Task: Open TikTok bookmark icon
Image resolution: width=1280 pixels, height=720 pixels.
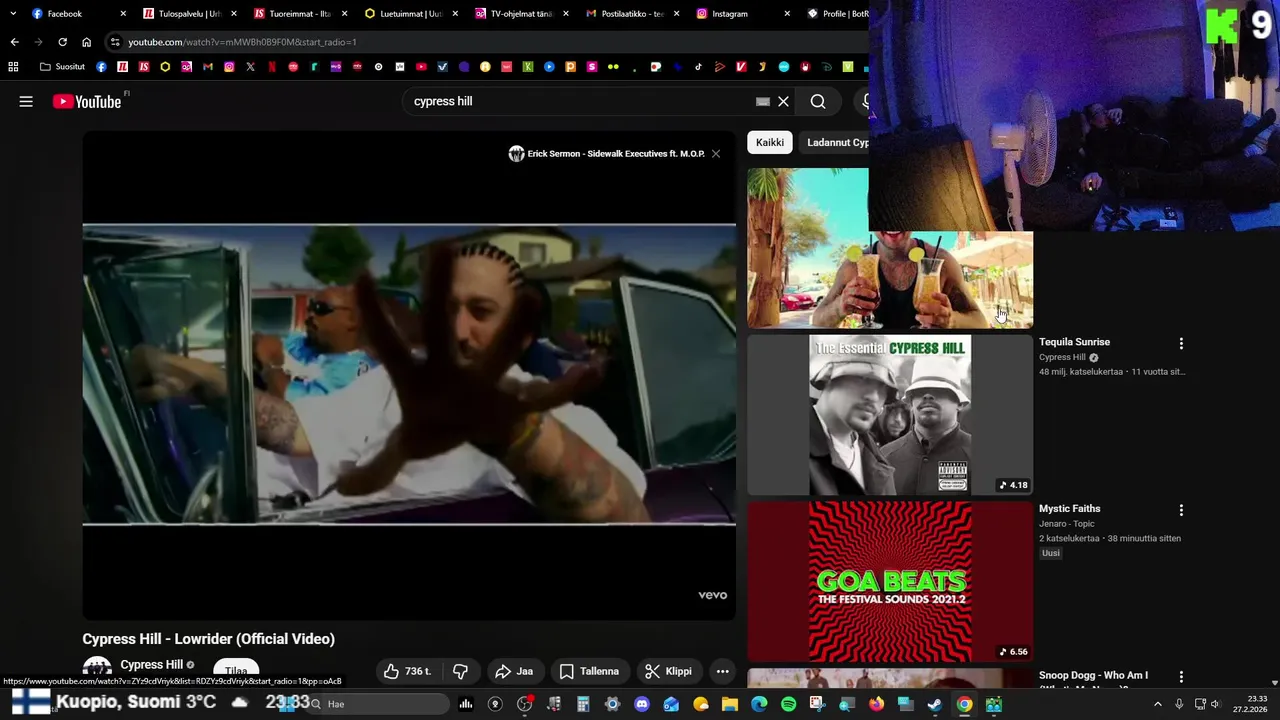Action: tap(698, 67)
